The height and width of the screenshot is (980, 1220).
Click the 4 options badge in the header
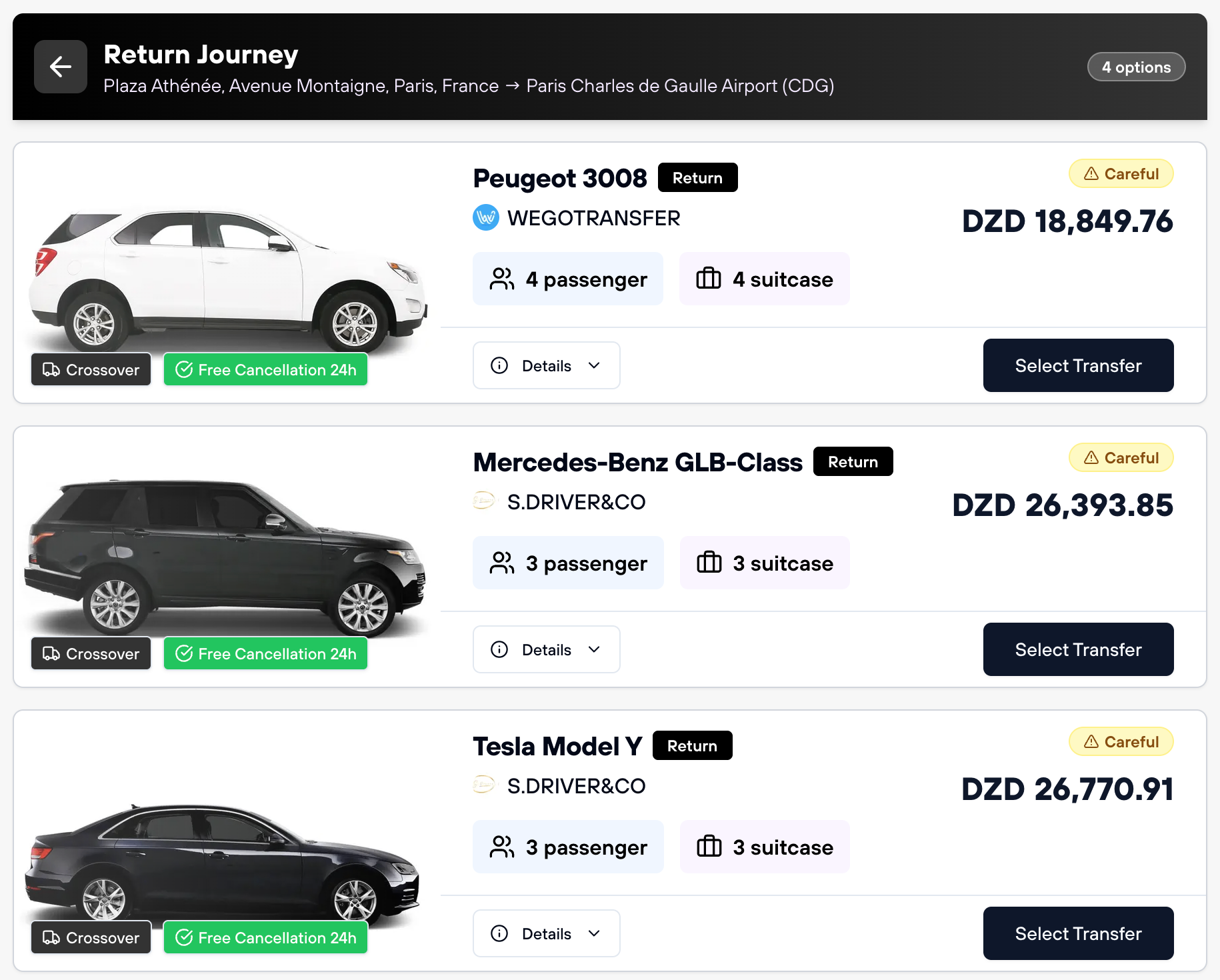1136,67
